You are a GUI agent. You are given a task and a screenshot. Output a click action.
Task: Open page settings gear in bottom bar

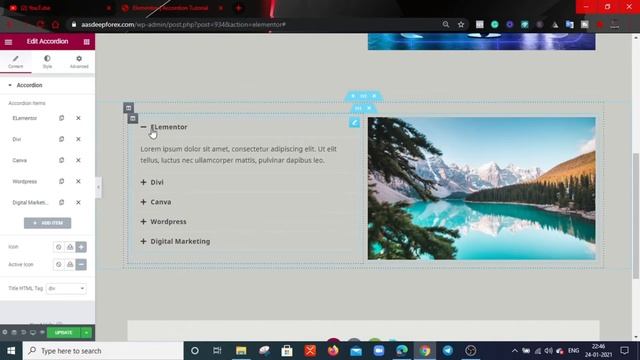click(5, 333)
